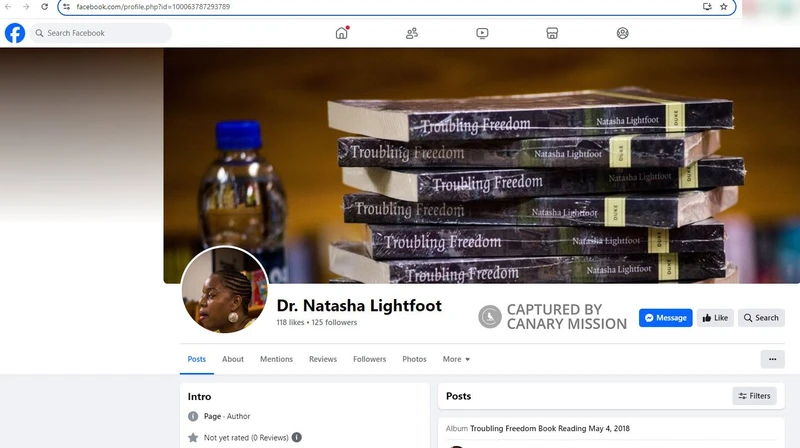Open site information icon in address bar
The width and height of the screenshot is (800, 448).
tap(66, 7)
